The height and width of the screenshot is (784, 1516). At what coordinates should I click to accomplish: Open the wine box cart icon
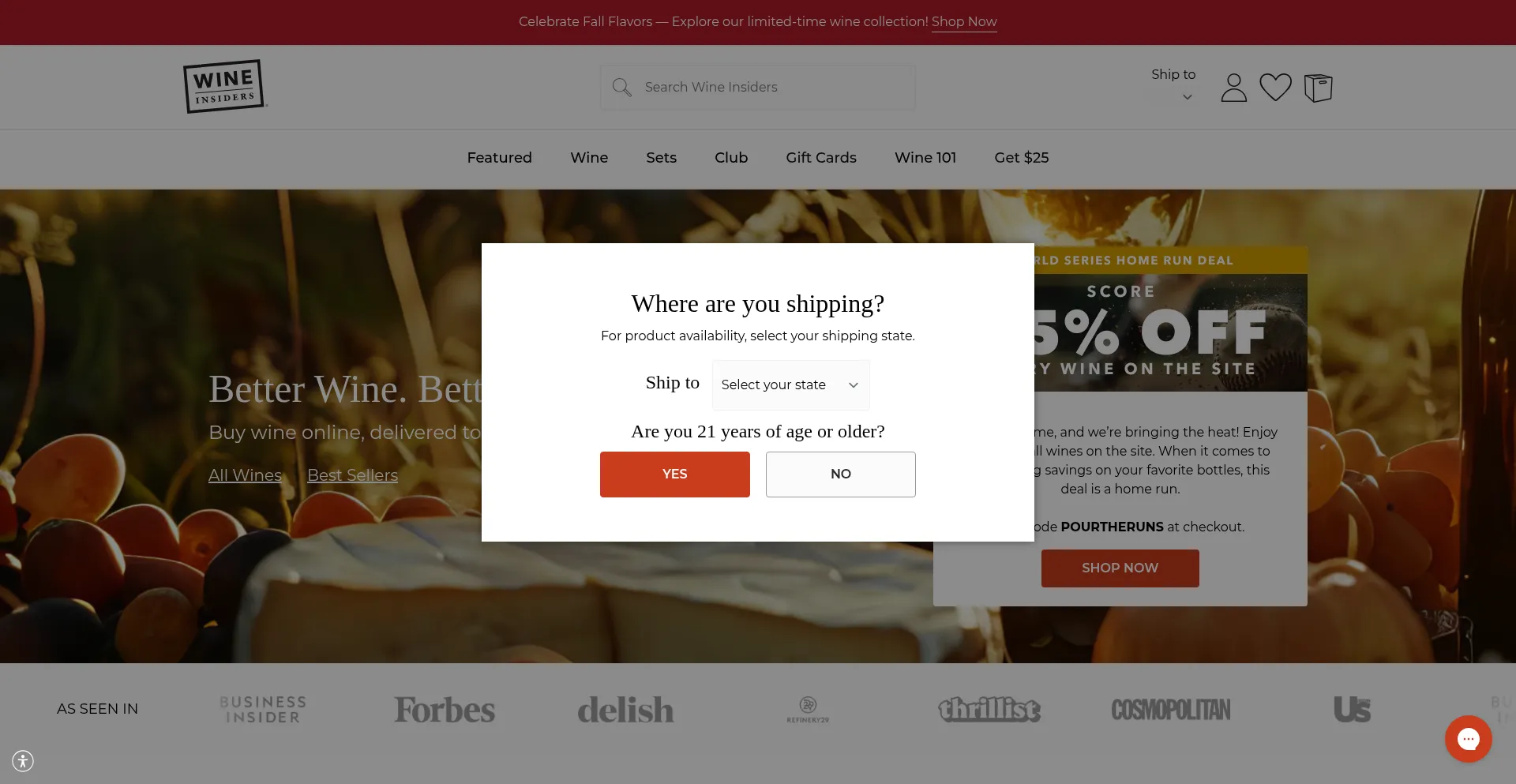point(1318,88)
